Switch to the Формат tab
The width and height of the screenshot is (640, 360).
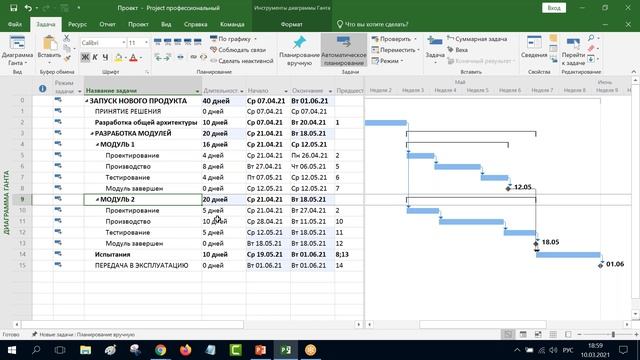coord(291,24)
